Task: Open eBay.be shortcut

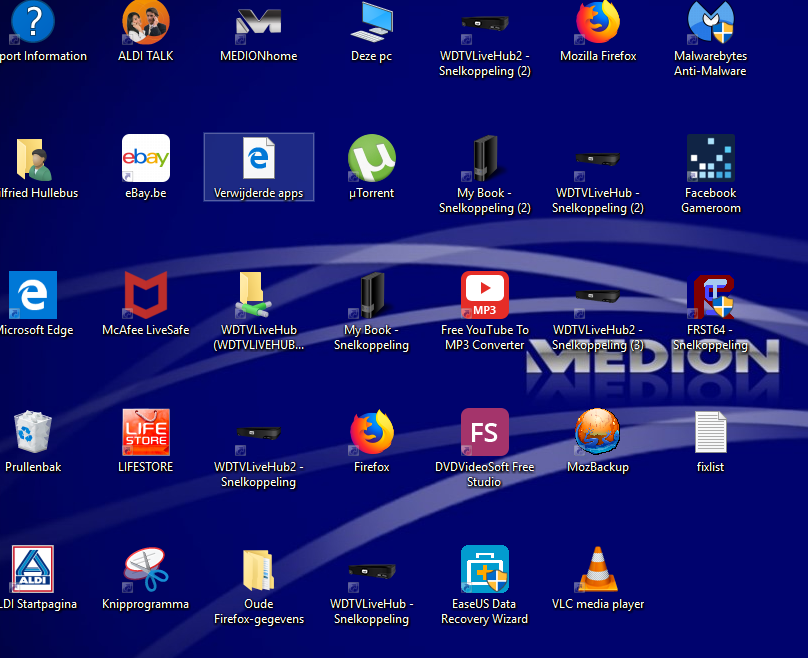Action: 146,158
